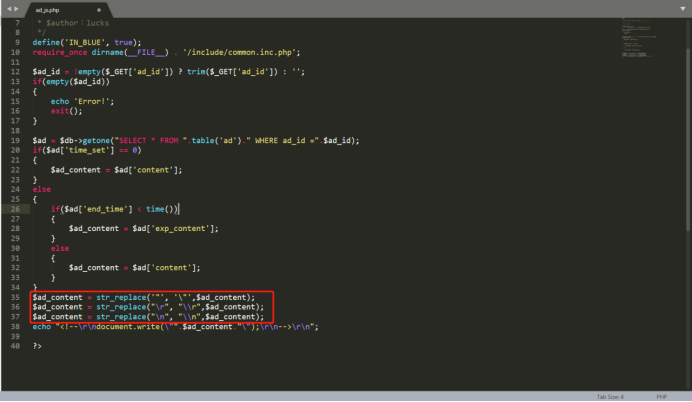Click the $ad['content'] assignment on line 22
692x402 pixels.
[116, 170]
